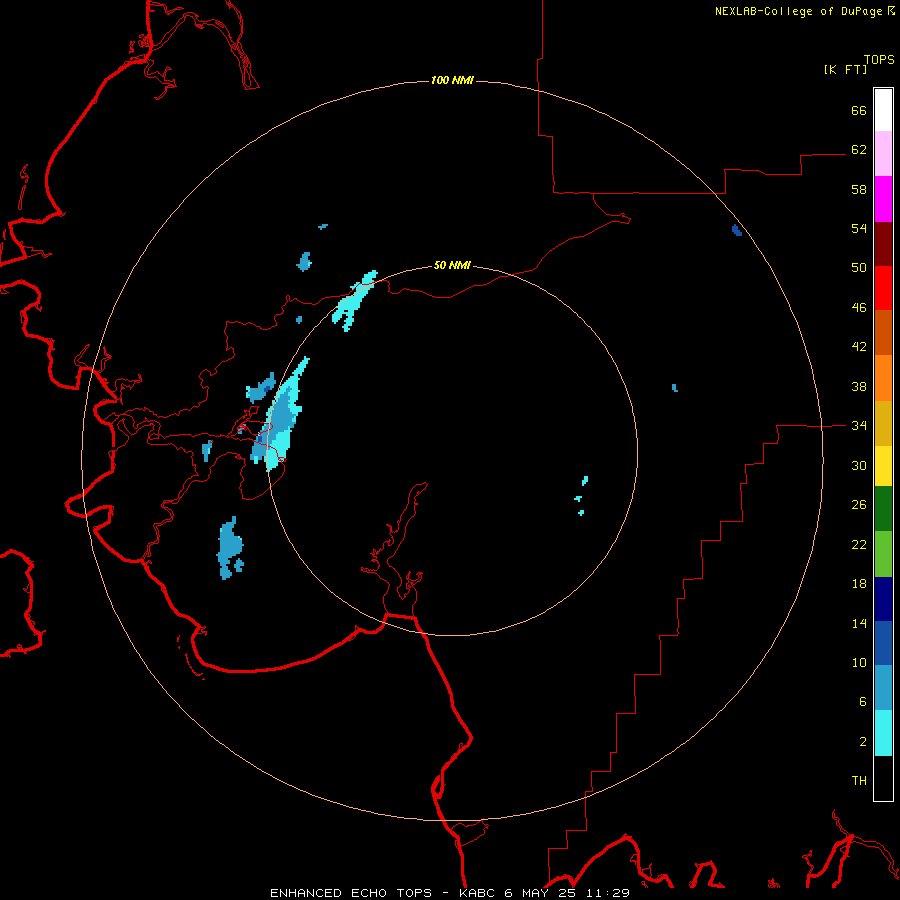Click the magenta legend swatch between 58 and 54
The image size is (900, 900).
click(883, 199)
